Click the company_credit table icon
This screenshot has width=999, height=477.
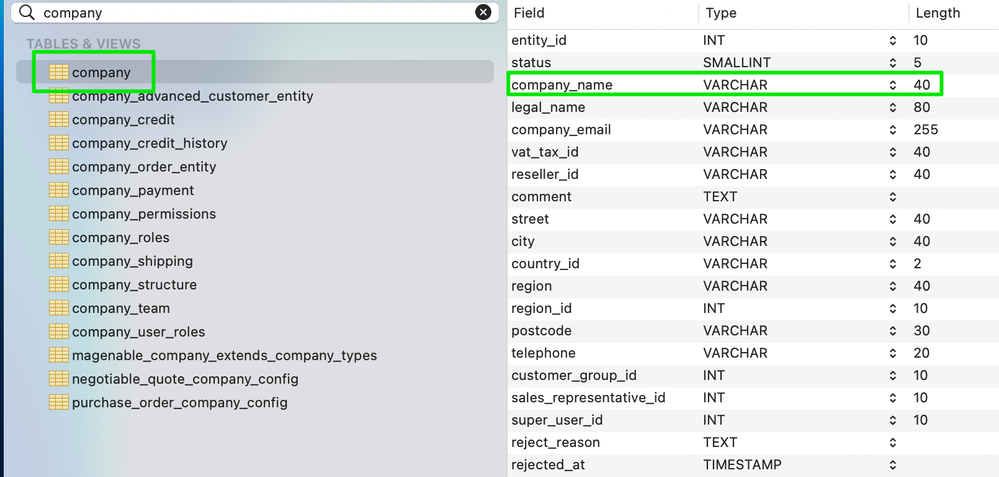(x=58, y=120)
